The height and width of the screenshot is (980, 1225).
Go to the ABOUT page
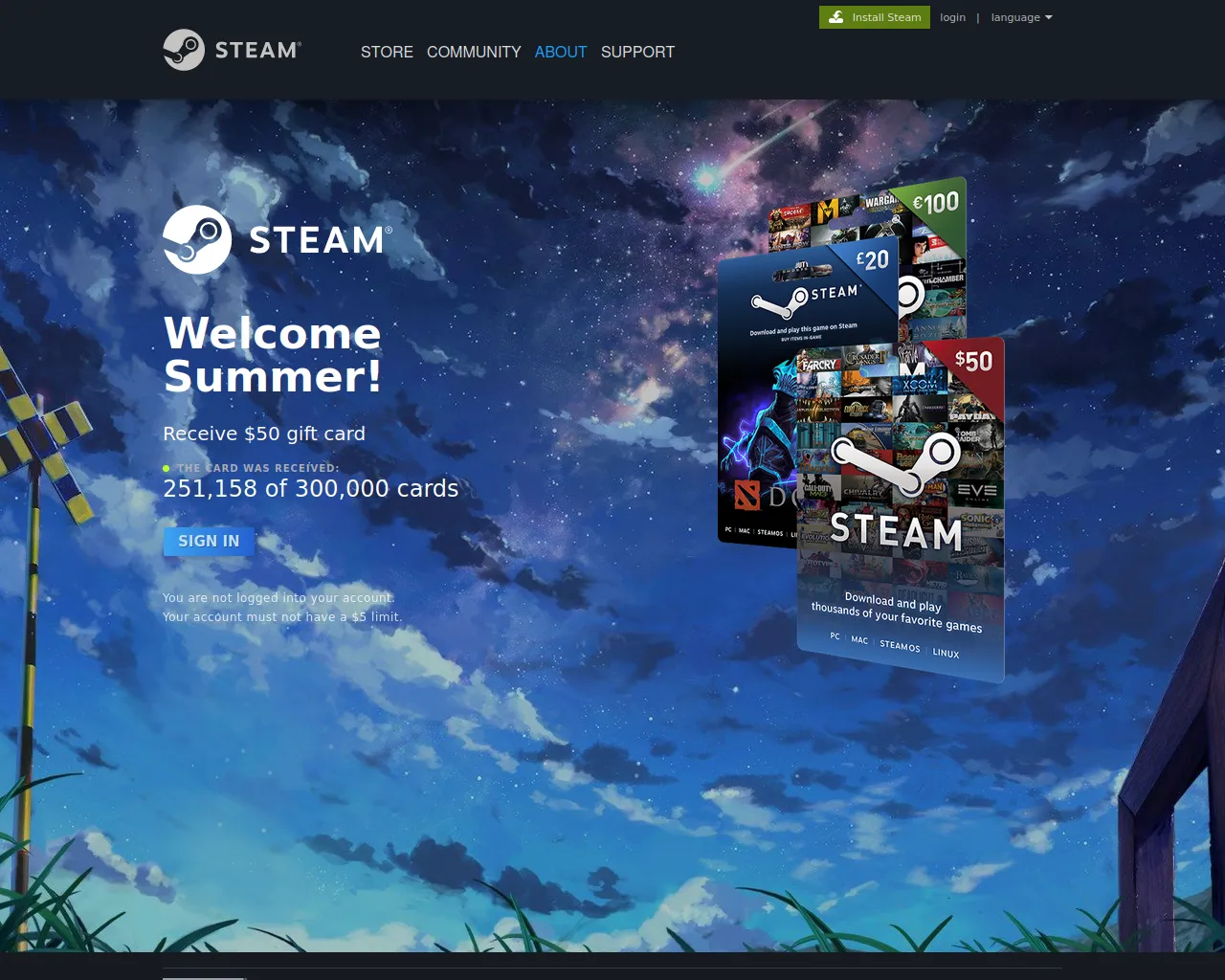(x=561, y=52)
